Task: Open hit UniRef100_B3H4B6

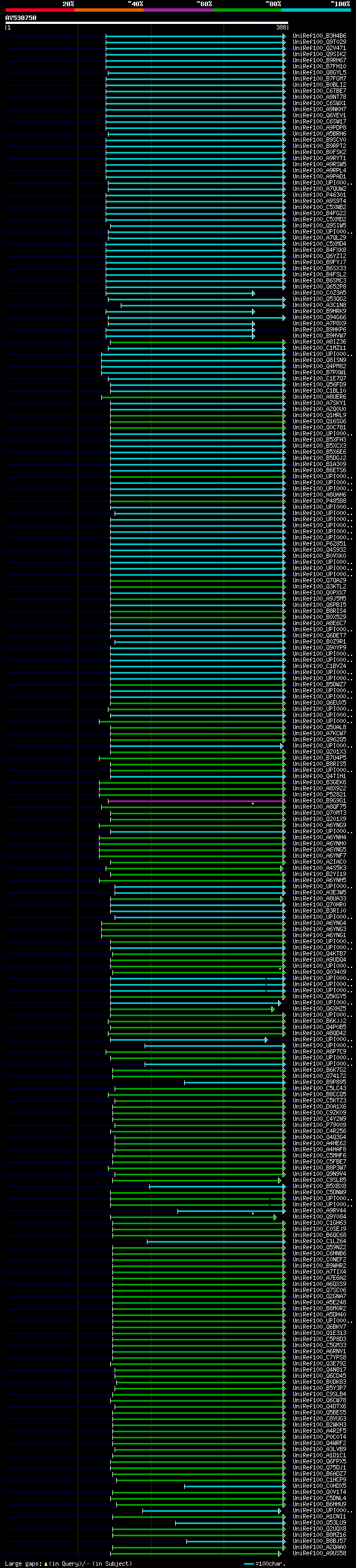Action: pos(319,36)
